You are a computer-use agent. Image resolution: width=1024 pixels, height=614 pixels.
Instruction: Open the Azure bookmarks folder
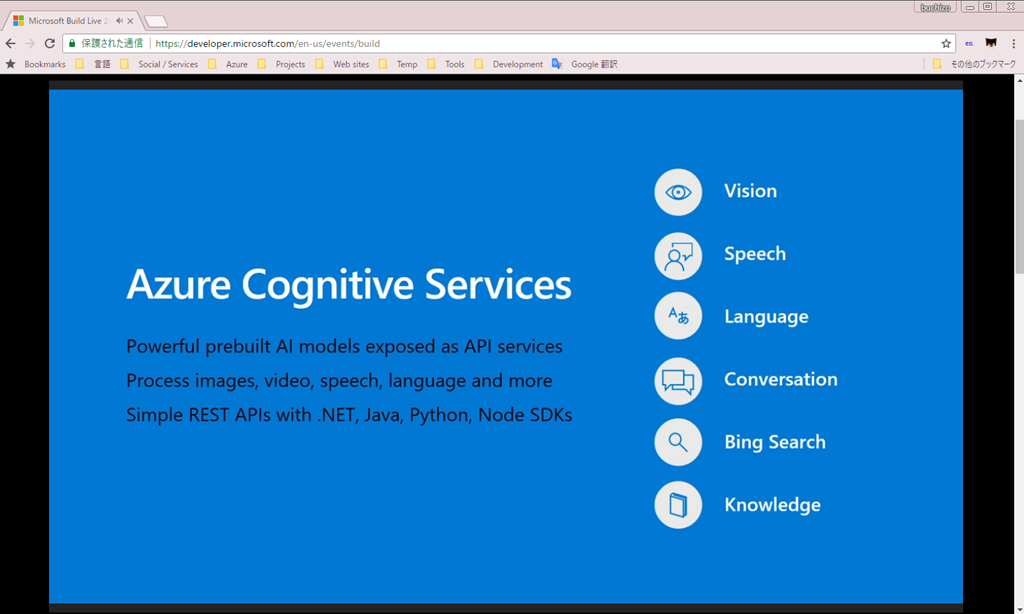coord(228,64)
